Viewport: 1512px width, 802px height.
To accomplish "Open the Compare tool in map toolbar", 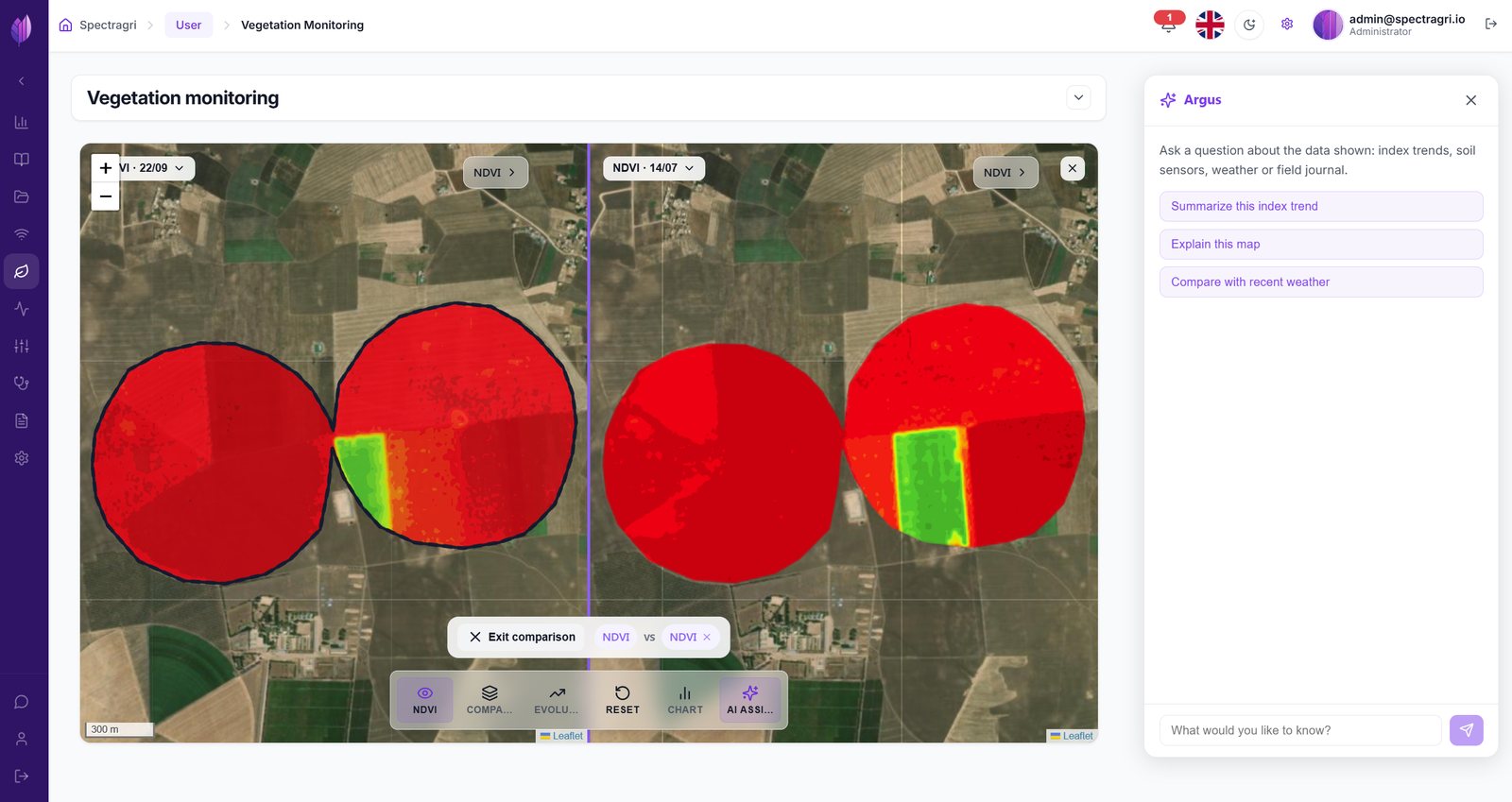I will [490, 700].
